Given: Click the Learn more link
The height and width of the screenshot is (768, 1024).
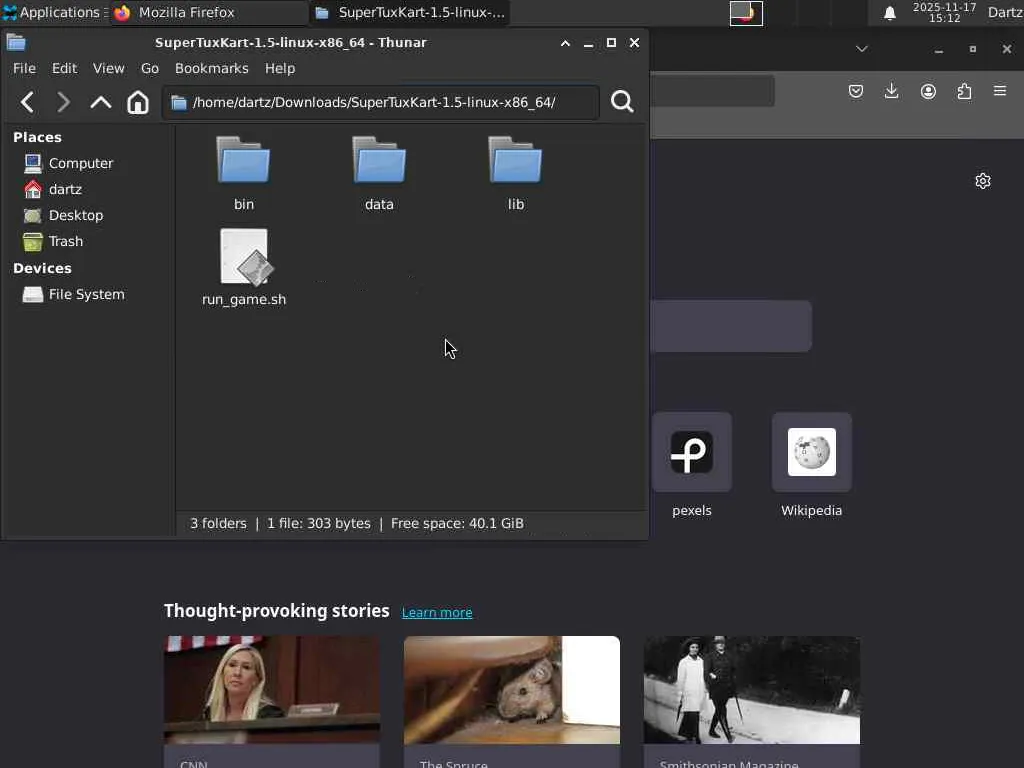Looking at the screenshot, I should click(437, 613).
